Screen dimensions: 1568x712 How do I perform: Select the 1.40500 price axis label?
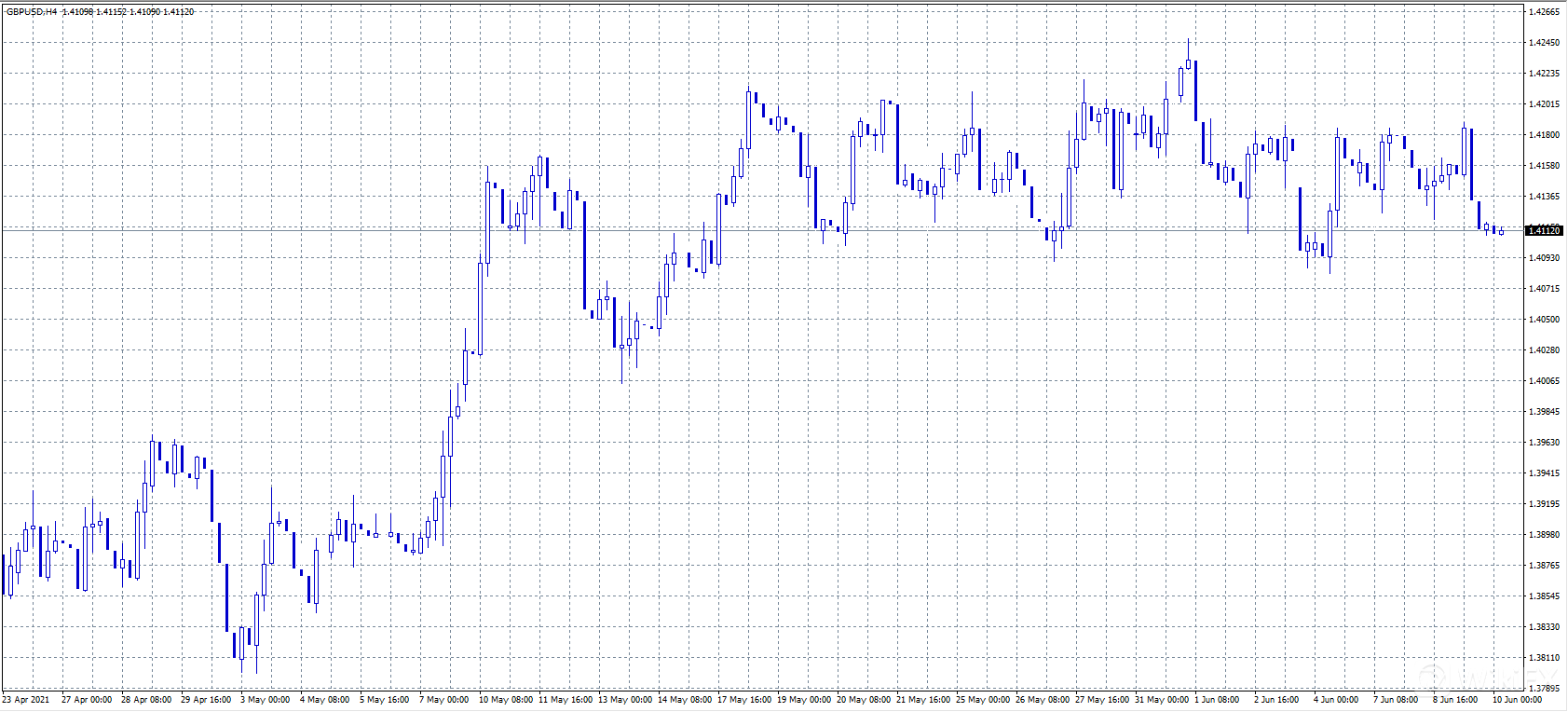pos(1544,320)
